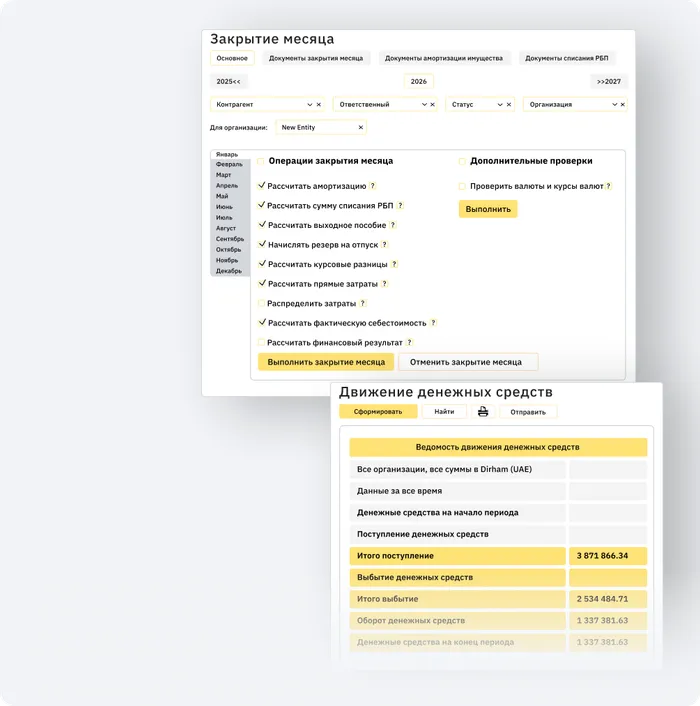700x706 pixels.
Task: Expand the Ответственный dropdown arrow
Action: click(424, 104)
